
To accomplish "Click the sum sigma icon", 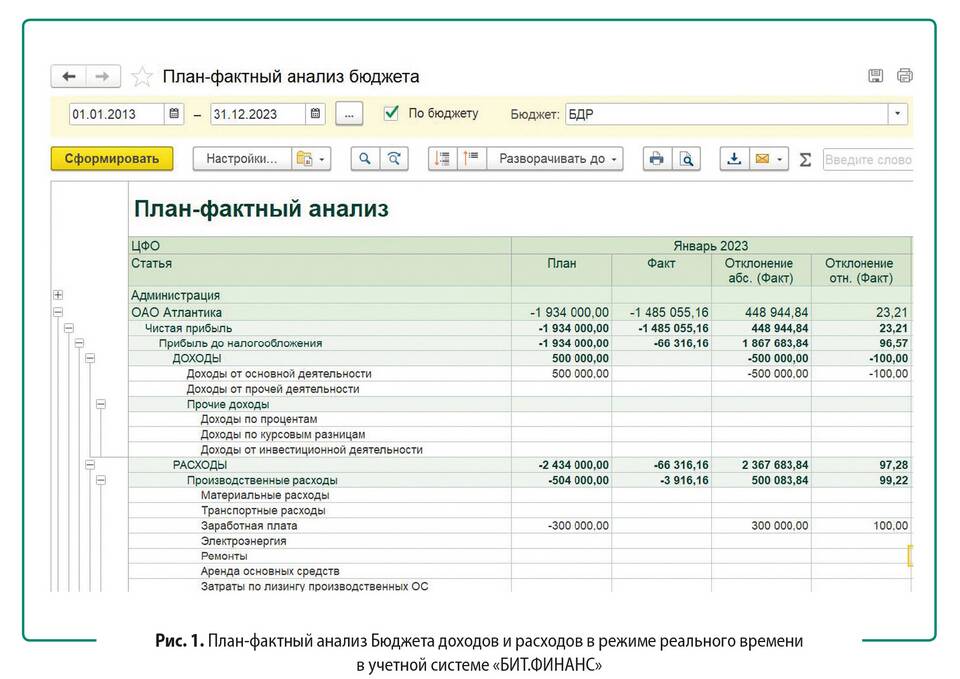I will pyautogui.click(x=805, y=159).
